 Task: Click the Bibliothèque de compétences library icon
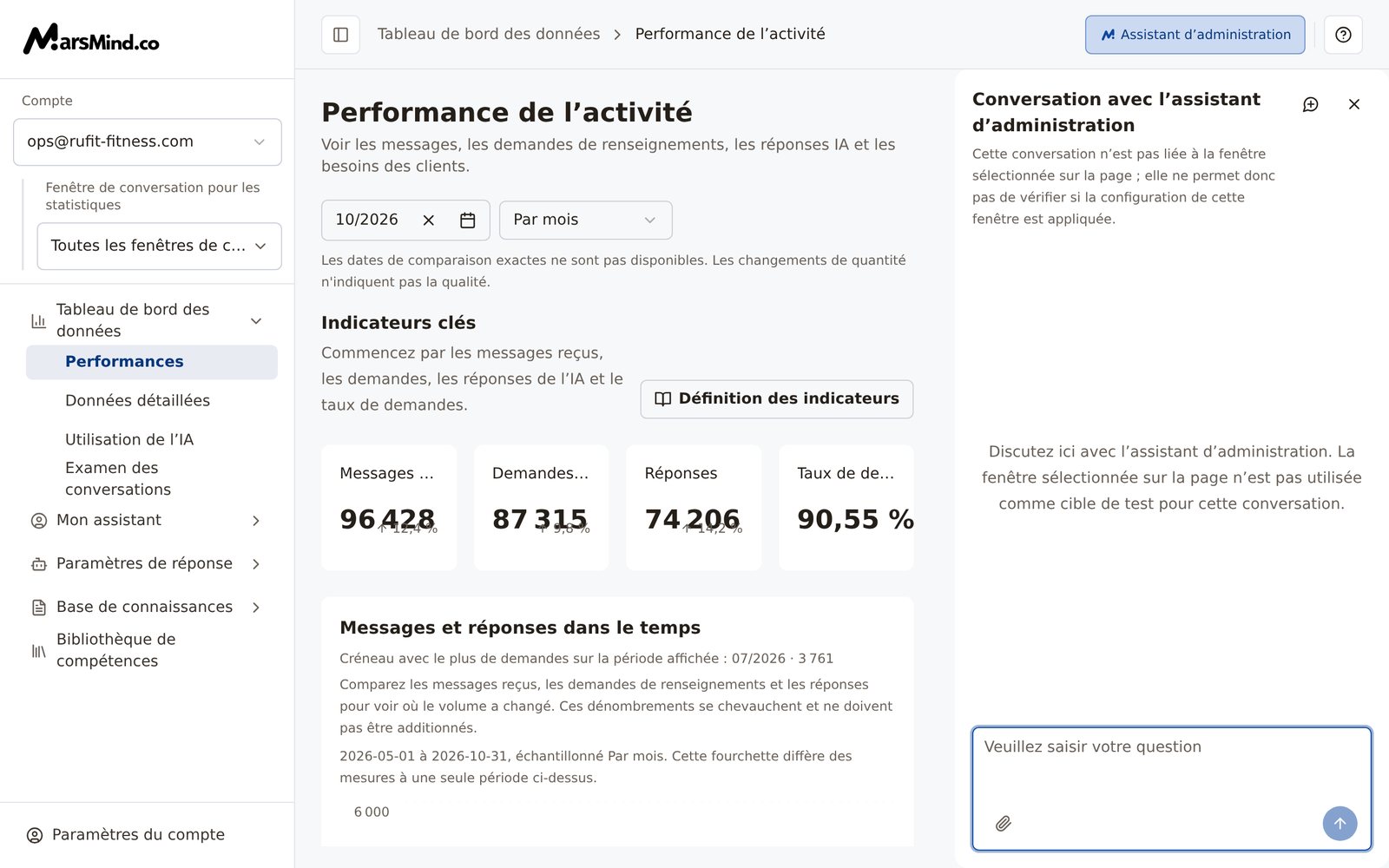[38, 651]
